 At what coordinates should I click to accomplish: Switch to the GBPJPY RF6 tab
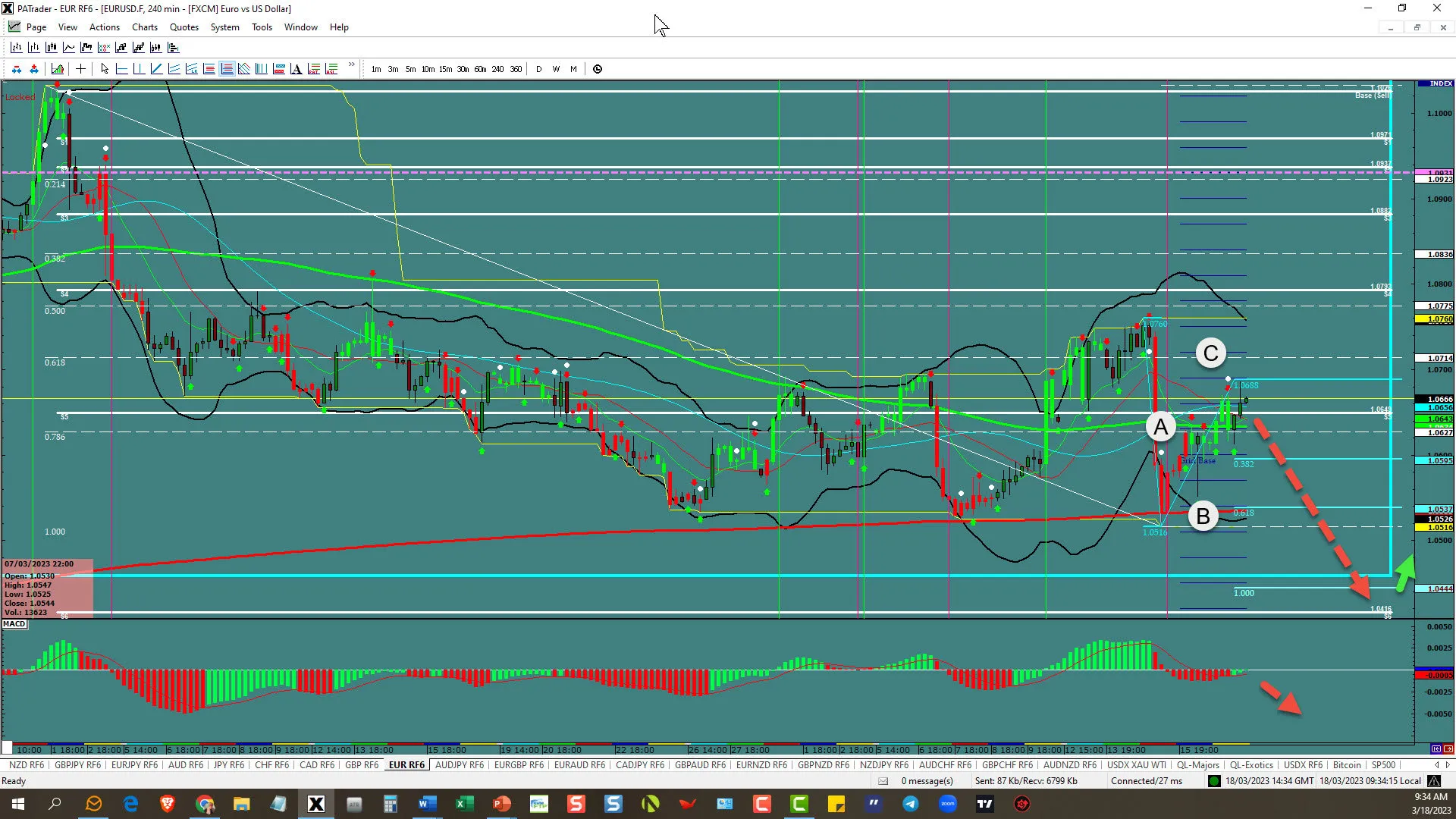(77, 765)
